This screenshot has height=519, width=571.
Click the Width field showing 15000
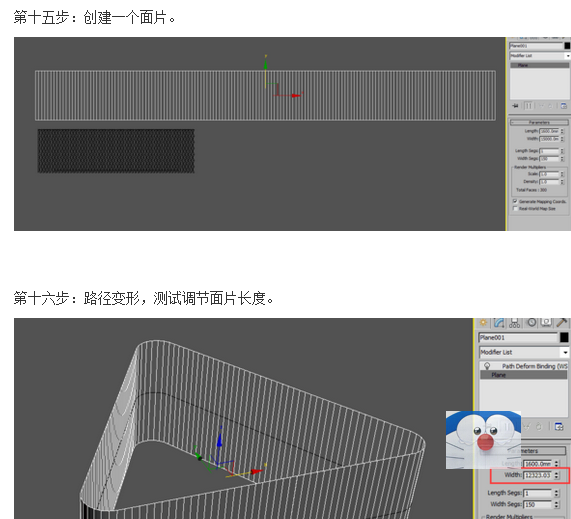(x=549, y=139)
